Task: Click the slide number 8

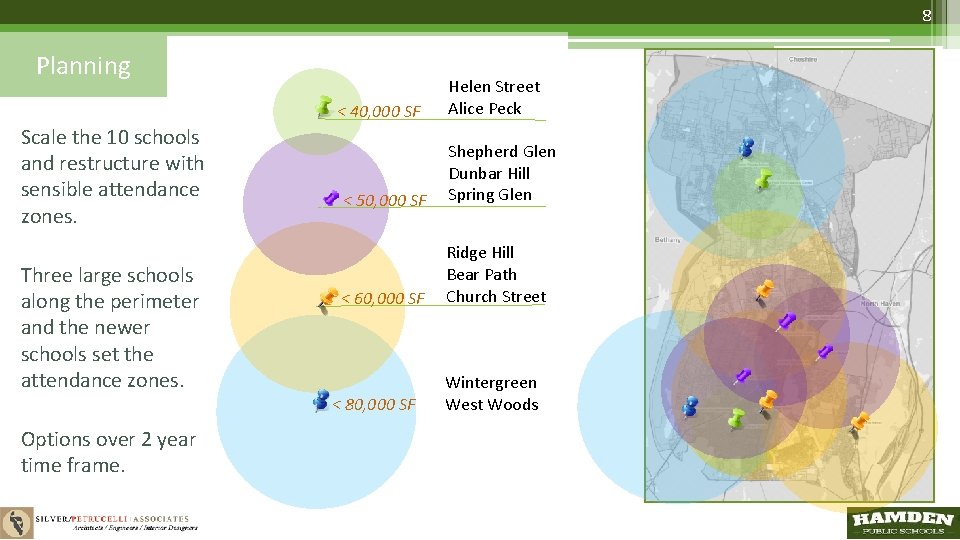Action: [927, 15]
